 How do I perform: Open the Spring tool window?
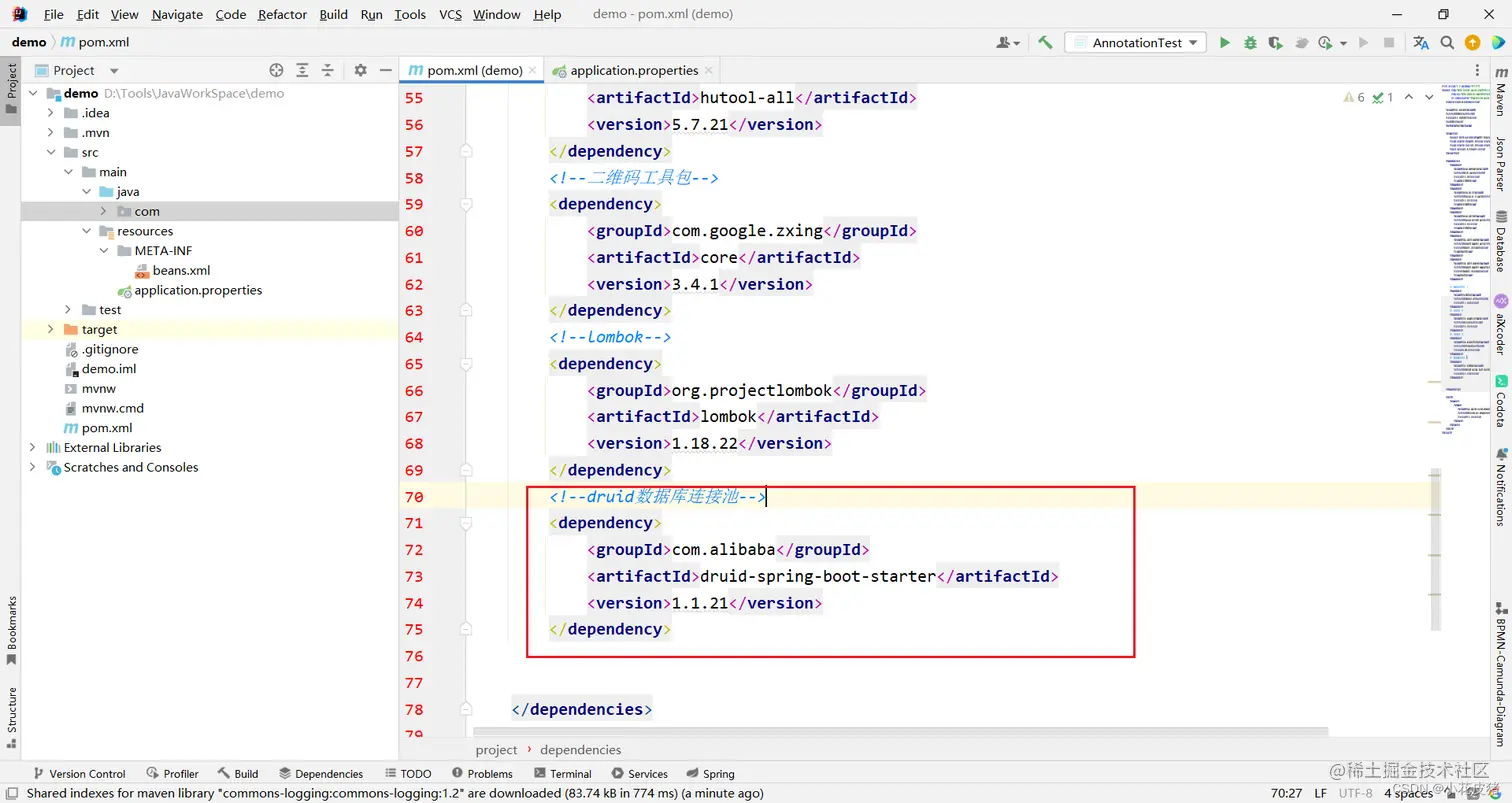(709, 773)
